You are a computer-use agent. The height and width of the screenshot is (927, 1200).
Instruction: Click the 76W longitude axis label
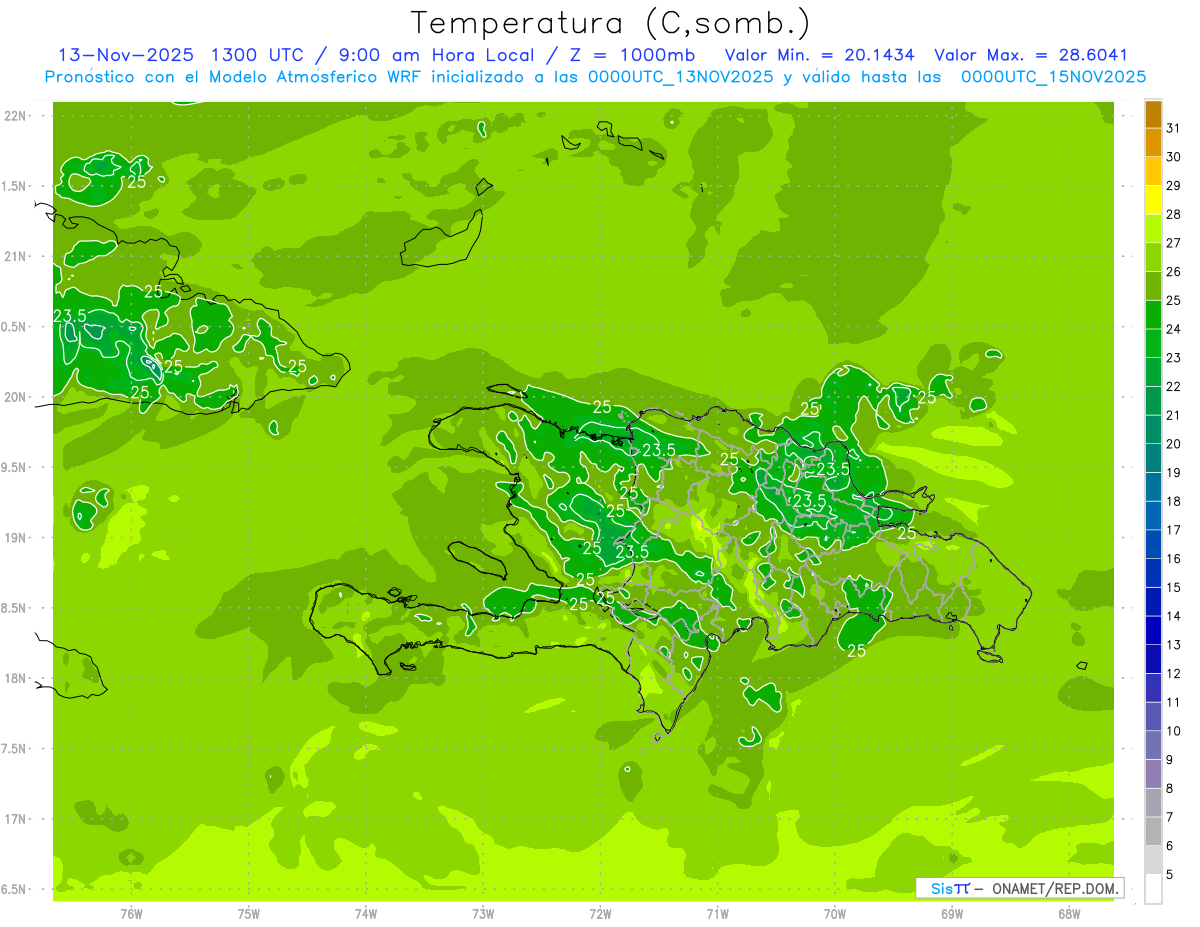coord(131,914)
